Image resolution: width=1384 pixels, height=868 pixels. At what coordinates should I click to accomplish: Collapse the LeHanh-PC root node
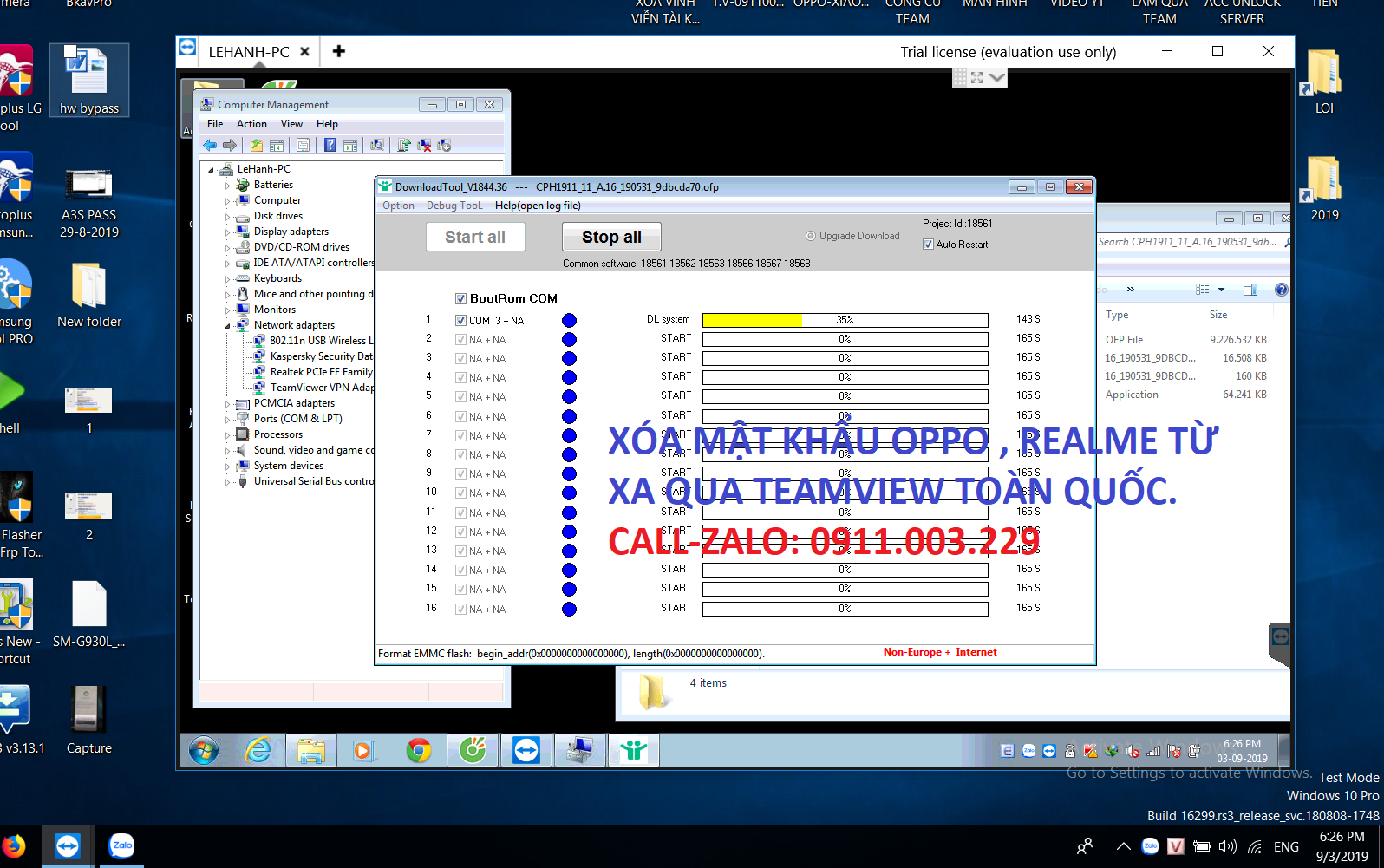pyautogui.click(x=212, y=170)
